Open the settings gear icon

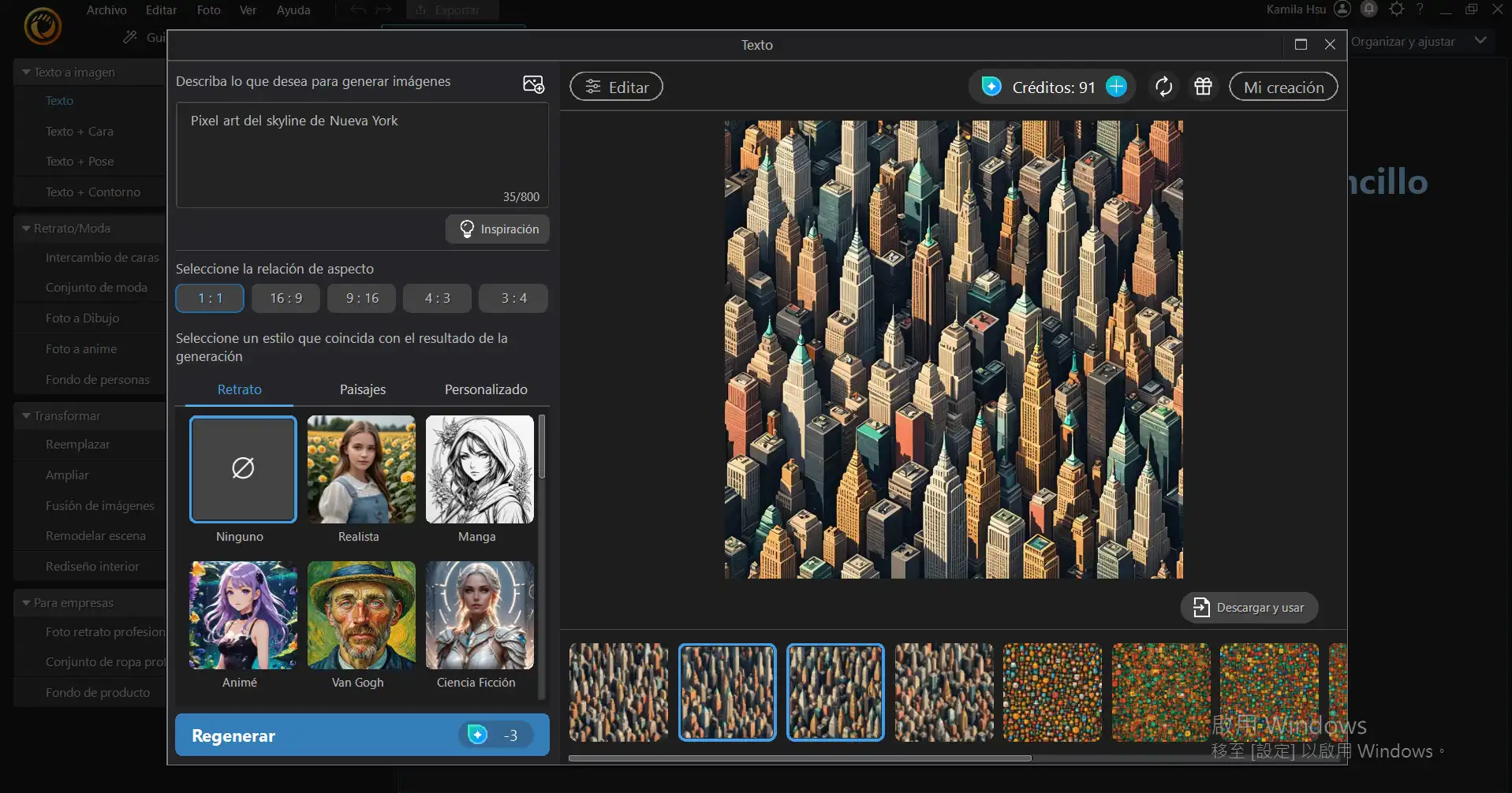(1397, 9)
